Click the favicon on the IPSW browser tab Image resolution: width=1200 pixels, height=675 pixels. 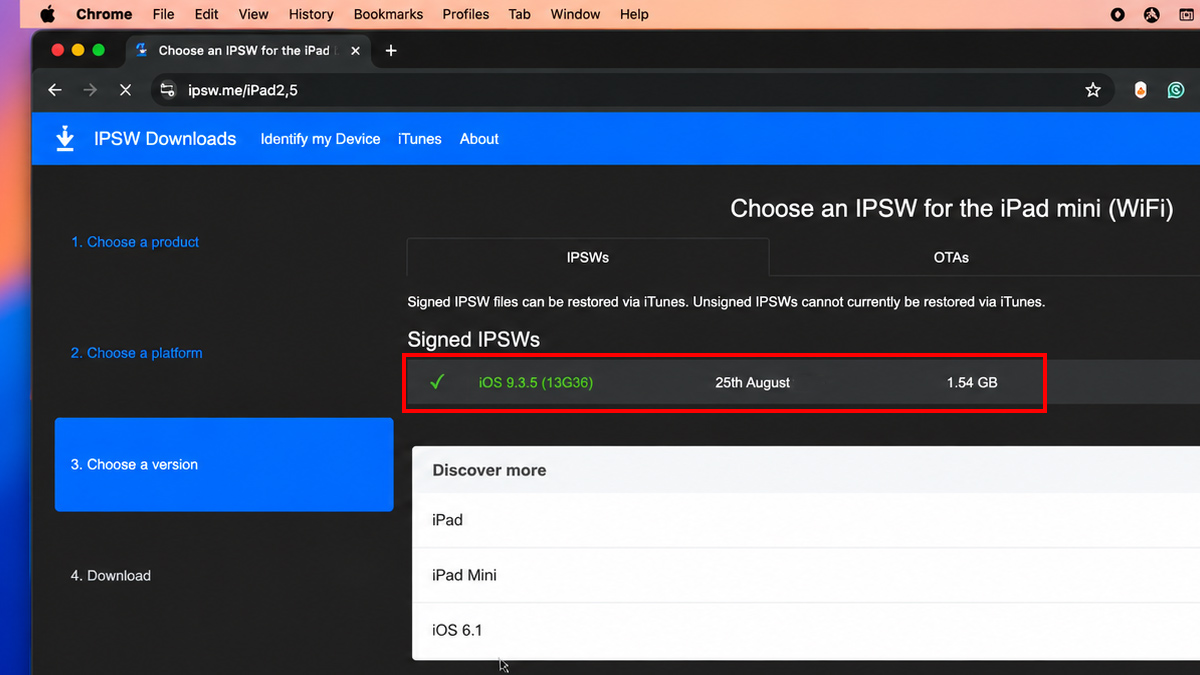click(142, 50)
